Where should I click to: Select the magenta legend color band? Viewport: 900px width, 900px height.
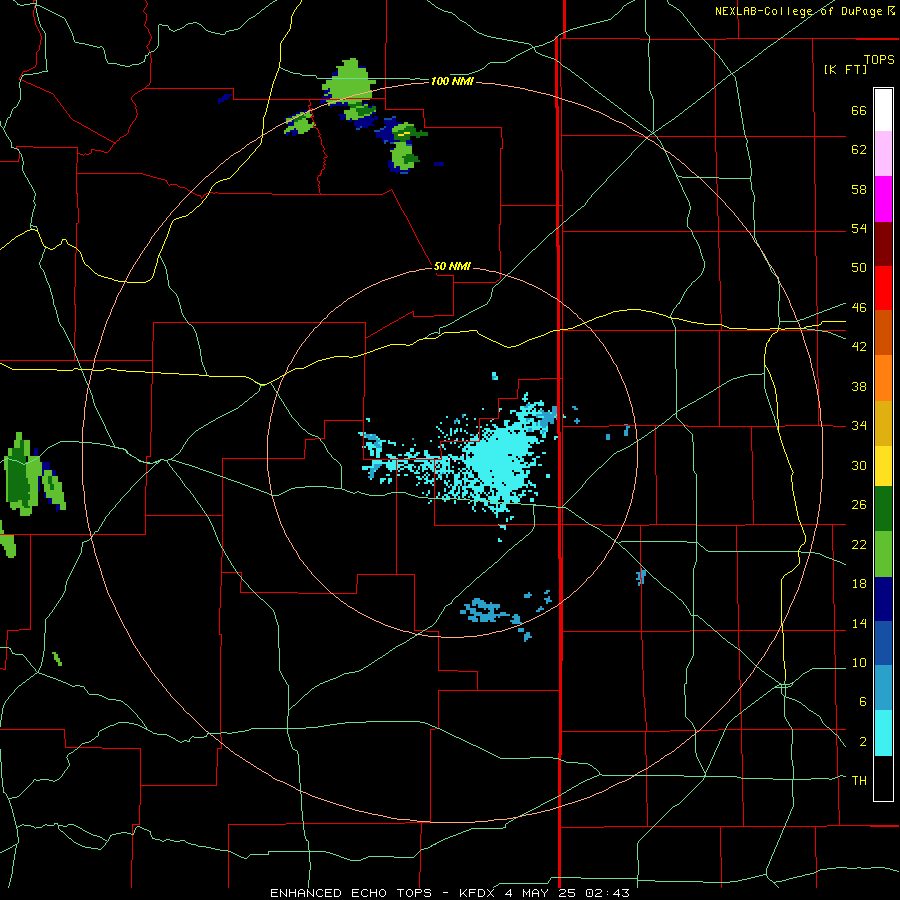coord(883,199)
